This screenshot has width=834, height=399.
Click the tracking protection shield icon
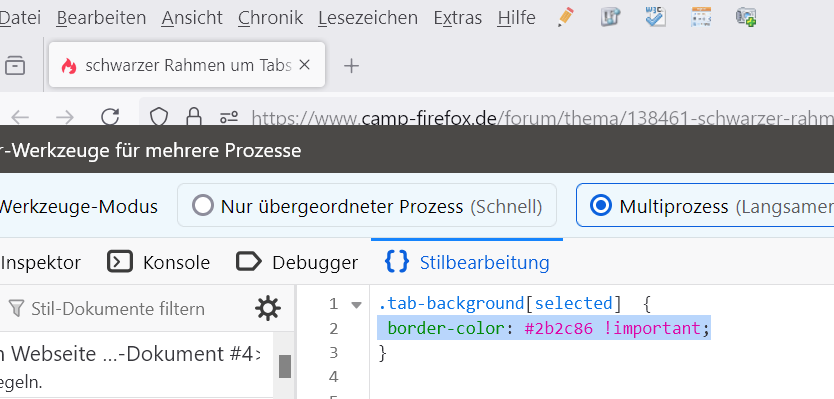point(159,117)
